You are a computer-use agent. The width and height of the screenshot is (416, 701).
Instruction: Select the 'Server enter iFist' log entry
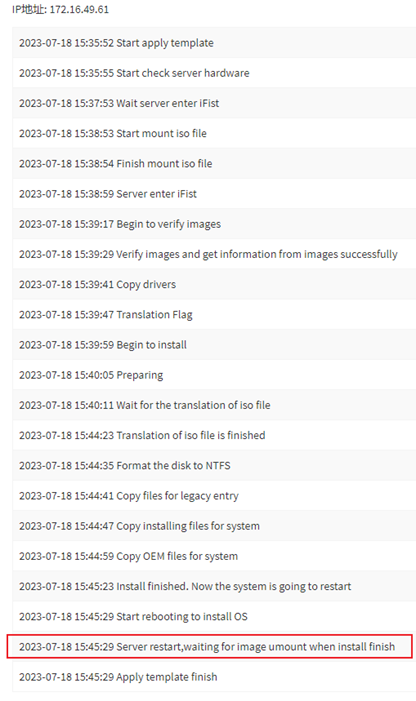(x=214, y=194)
